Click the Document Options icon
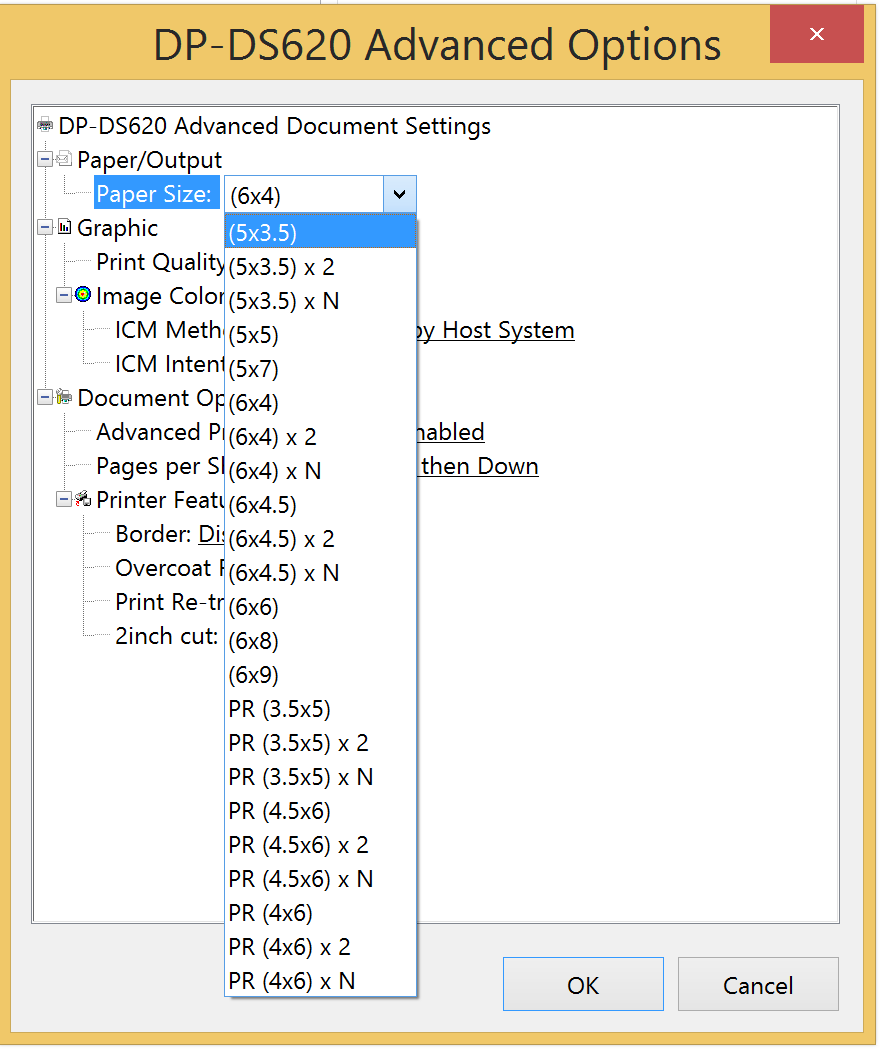This screenshot has width=882, height=1050. click(x=64, y=397)
